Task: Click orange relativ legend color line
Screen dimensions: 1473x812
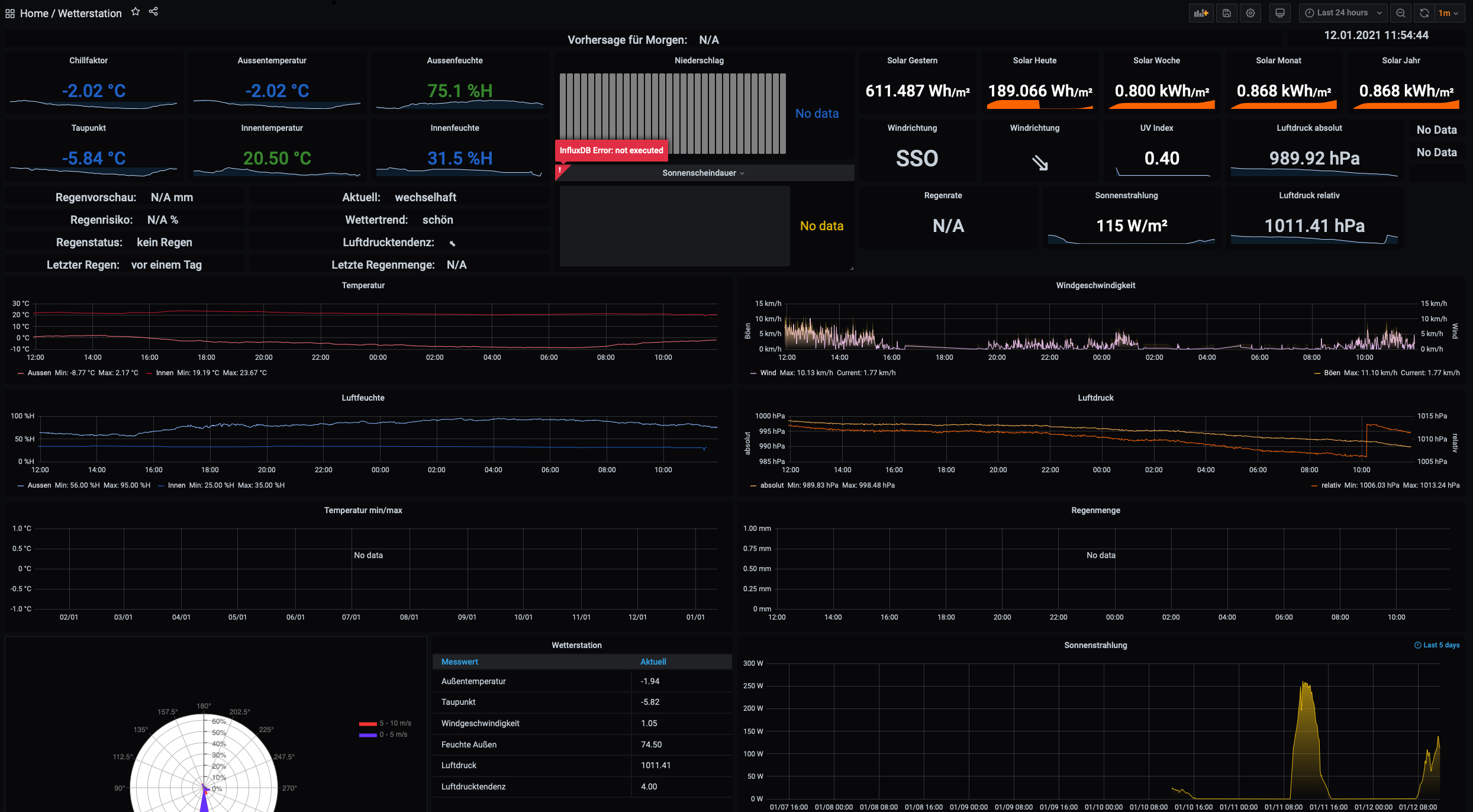Action: [x=1314, y=486]
